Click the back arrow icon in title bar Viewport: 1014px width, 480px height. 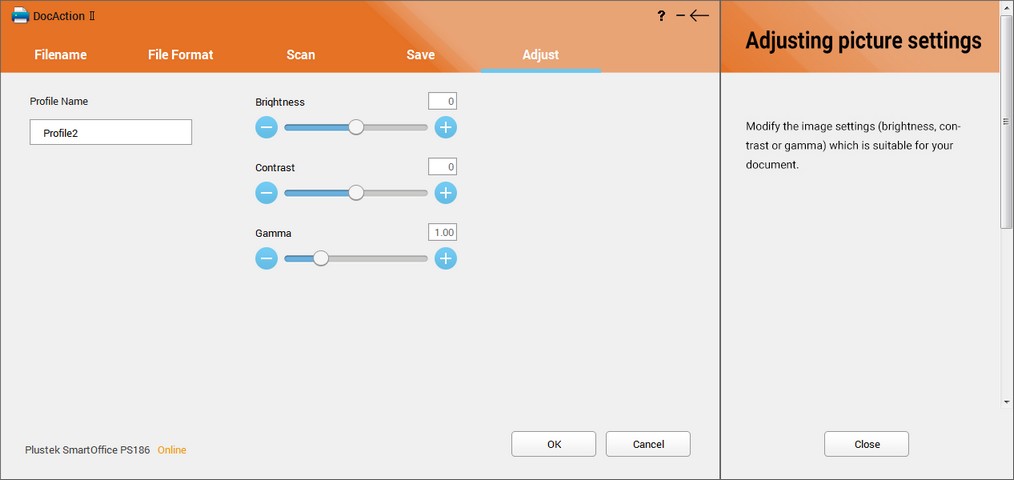(699, 16)
